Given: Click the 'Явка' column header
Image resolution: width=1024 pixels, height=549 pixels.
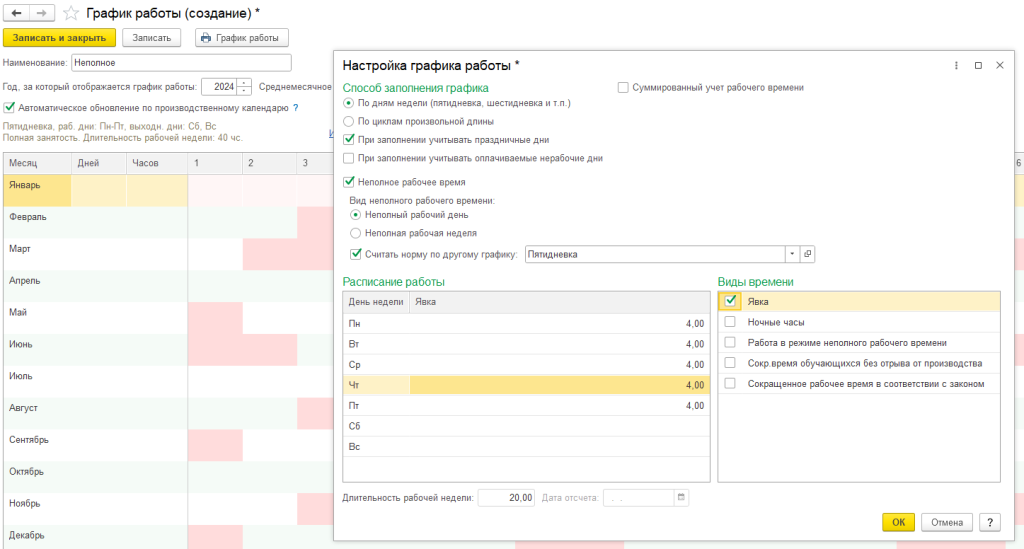Looking at the screenshot, I should (x=560, y=302).
